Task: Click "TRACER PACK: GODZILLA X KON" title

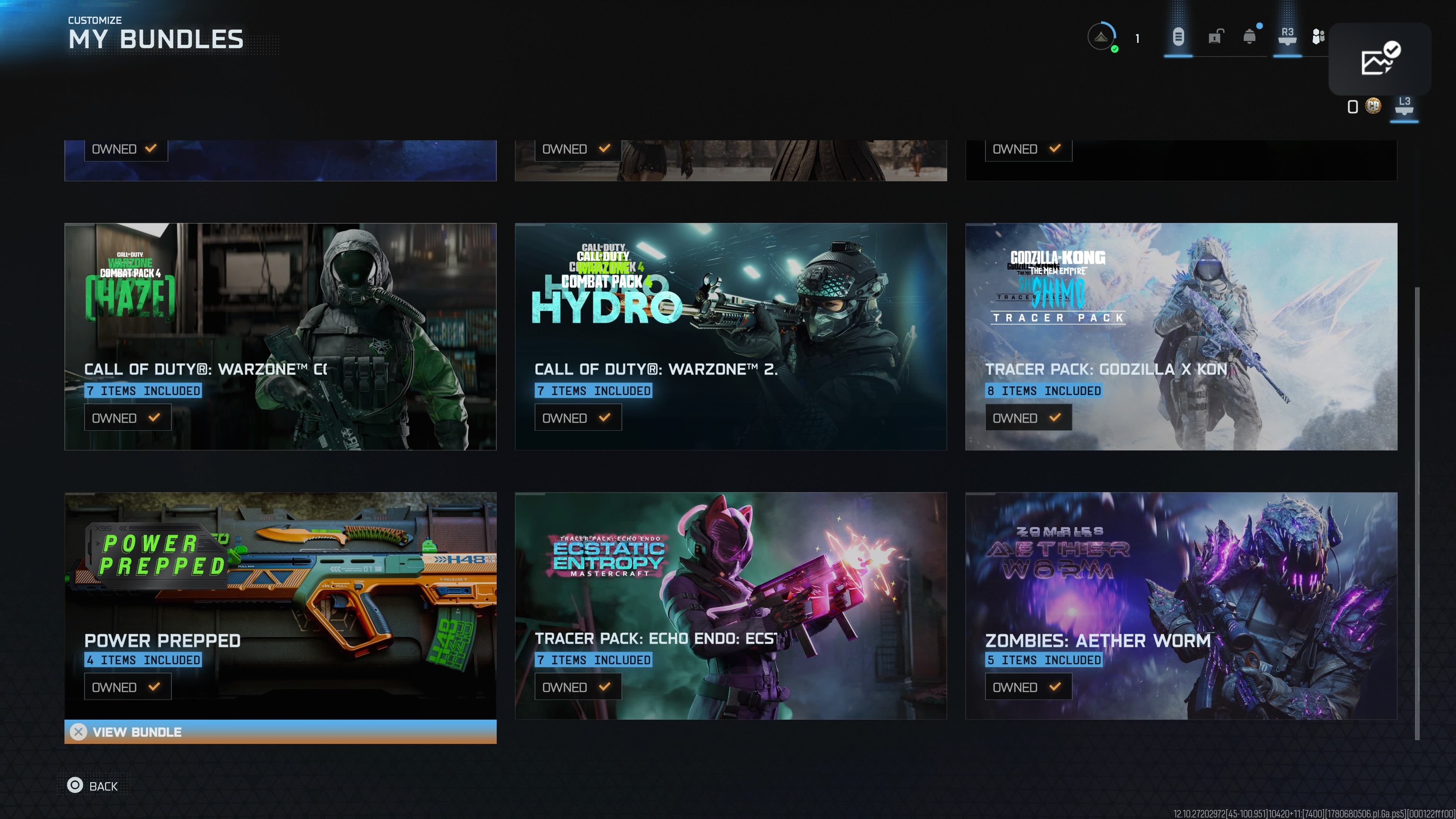Action: click(1106, 369)
